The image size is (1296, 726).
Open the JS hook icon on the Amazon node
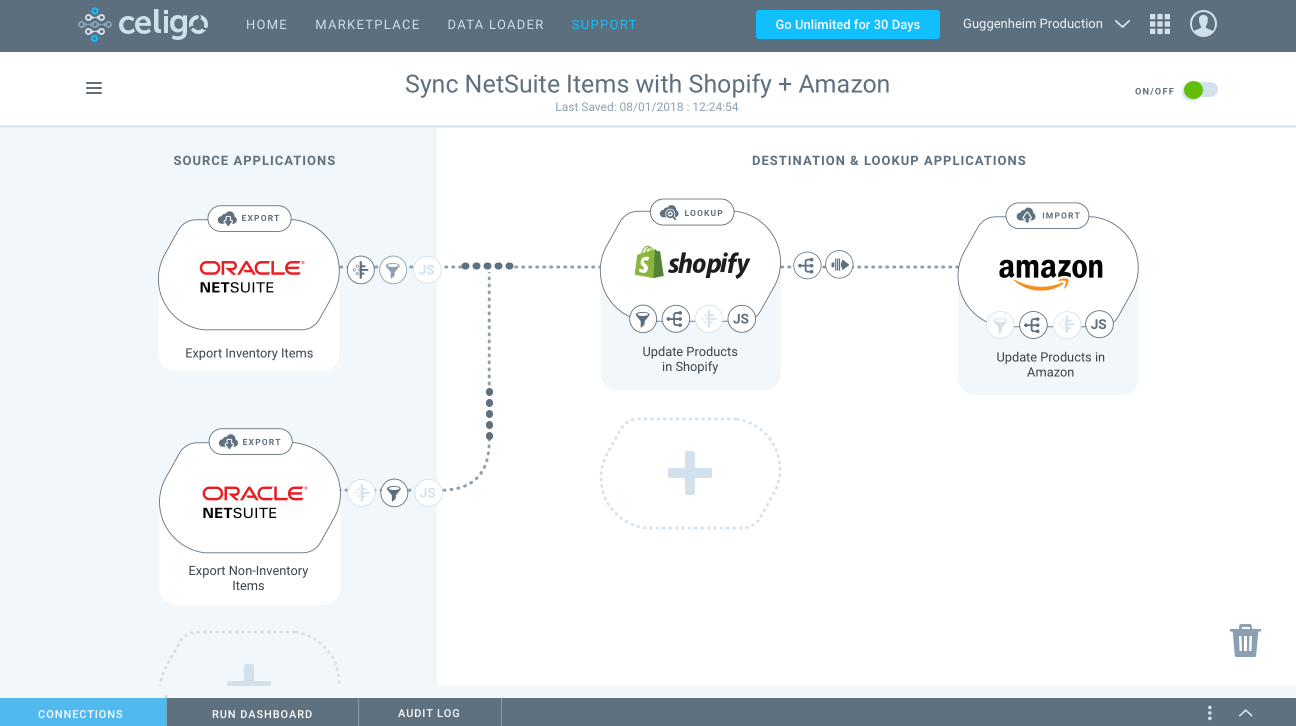coord(1099,324)
